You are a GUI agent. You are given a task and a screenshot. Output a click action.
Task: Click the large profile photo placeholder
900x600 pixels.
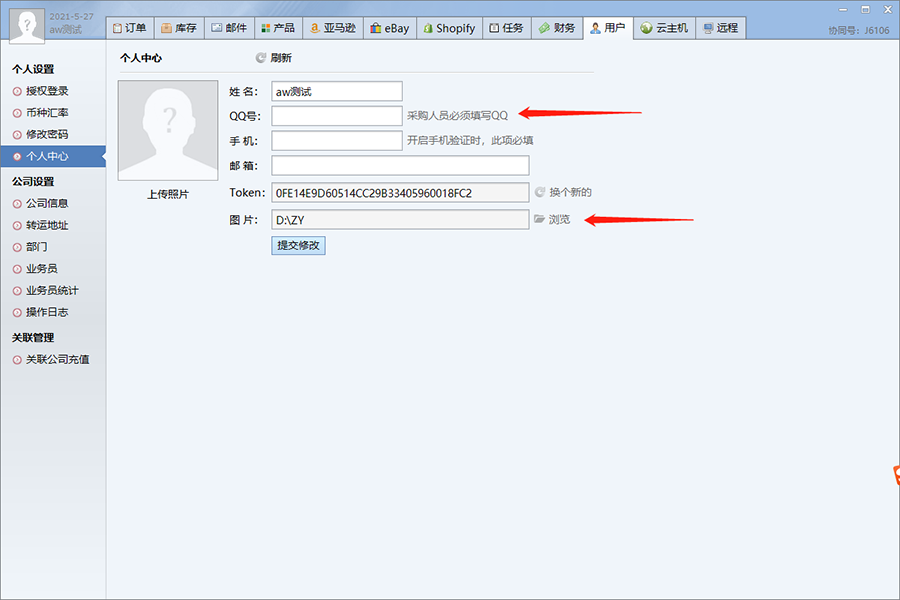168,130
